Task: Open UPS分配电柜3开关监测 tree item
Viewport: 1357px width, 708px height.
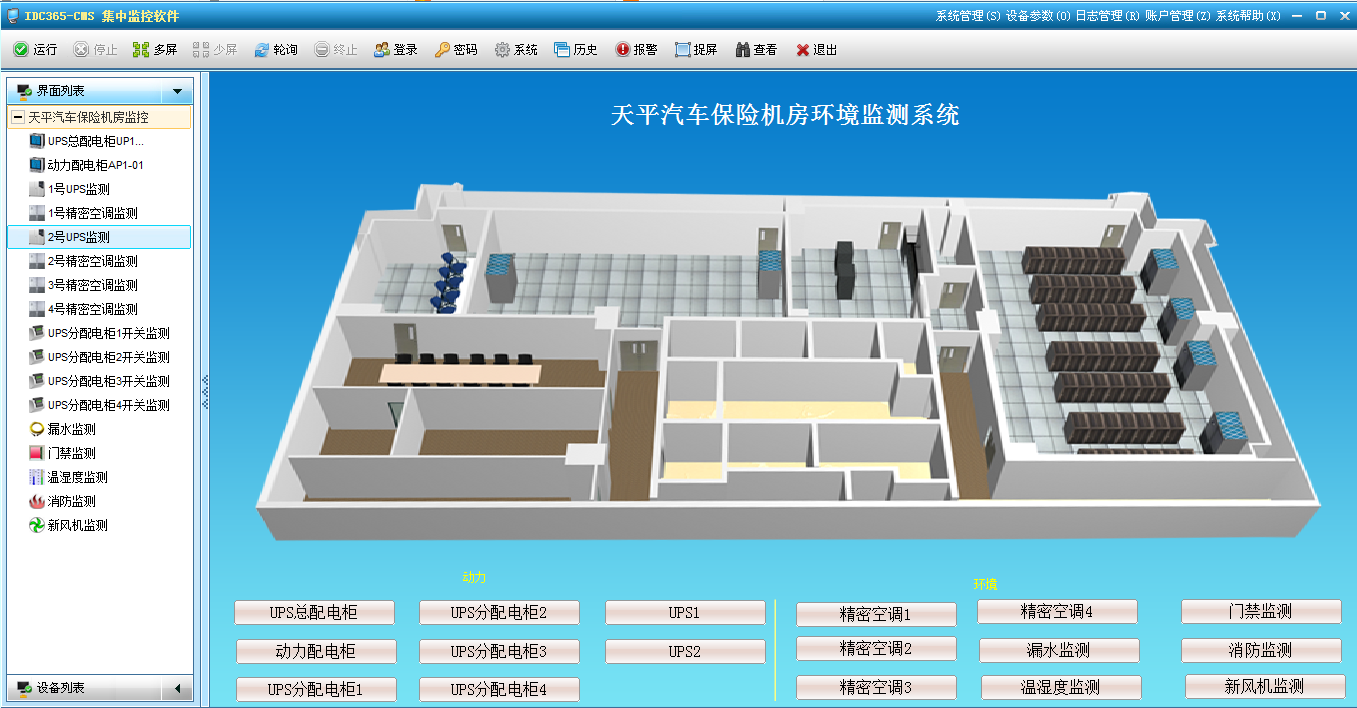Action: (x=109, y=381)
